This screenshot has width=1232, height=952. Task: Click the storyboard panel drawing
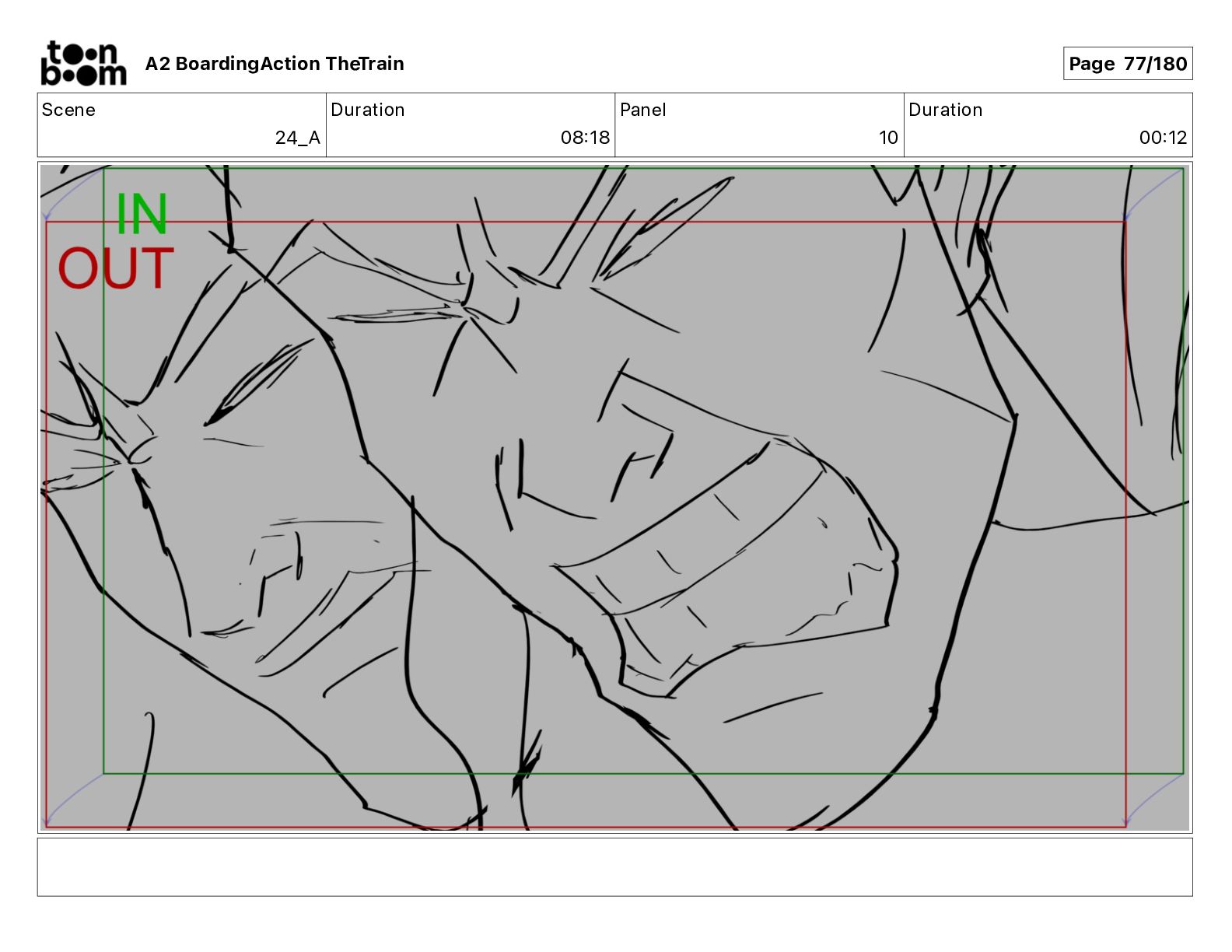point(614,498)
